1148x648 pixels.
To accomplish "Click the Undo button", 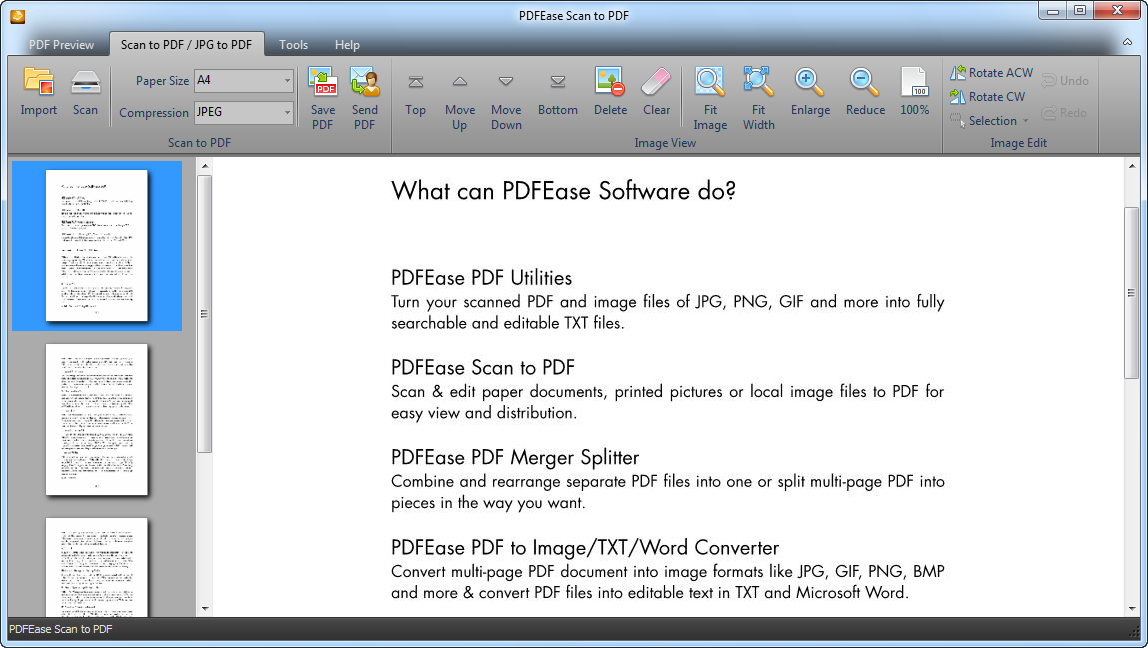I will pyautogui.click(x=1065, y=81).
